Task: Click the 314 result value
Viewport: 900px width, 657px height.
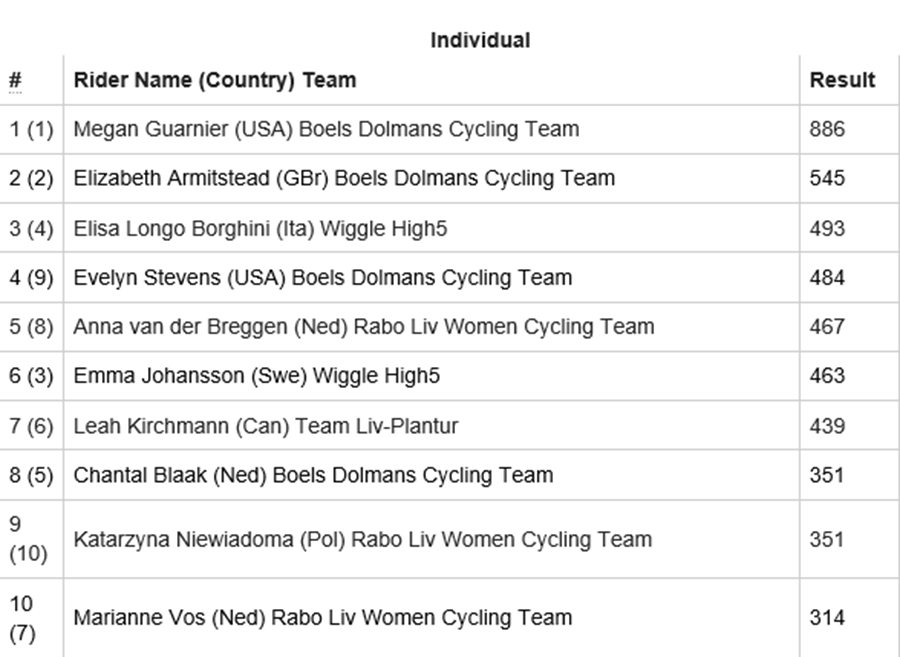Action: click(x=827, y=618)
